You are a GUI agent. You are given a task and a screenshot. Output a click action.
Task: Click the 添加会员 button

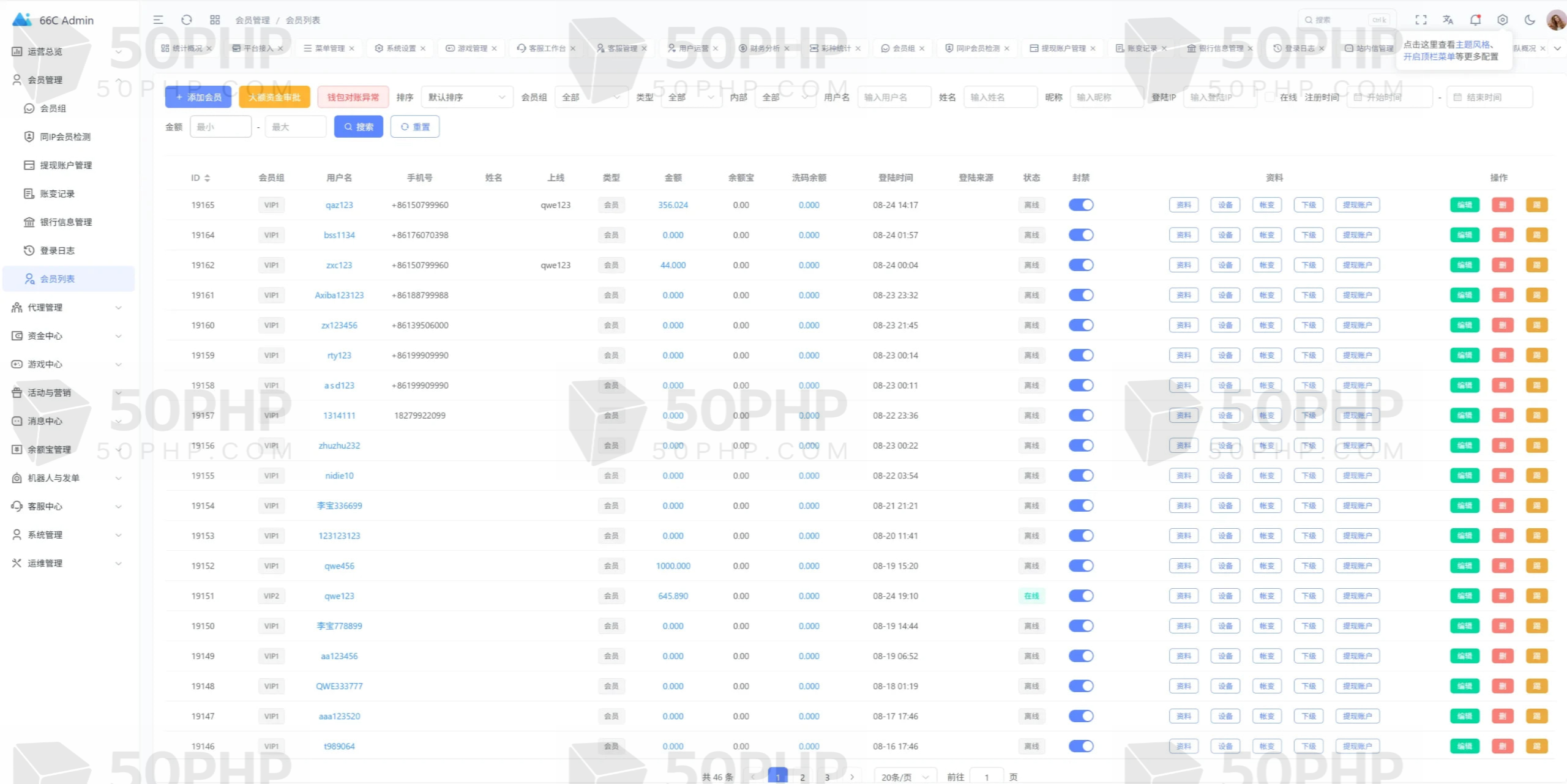(198, 97)
